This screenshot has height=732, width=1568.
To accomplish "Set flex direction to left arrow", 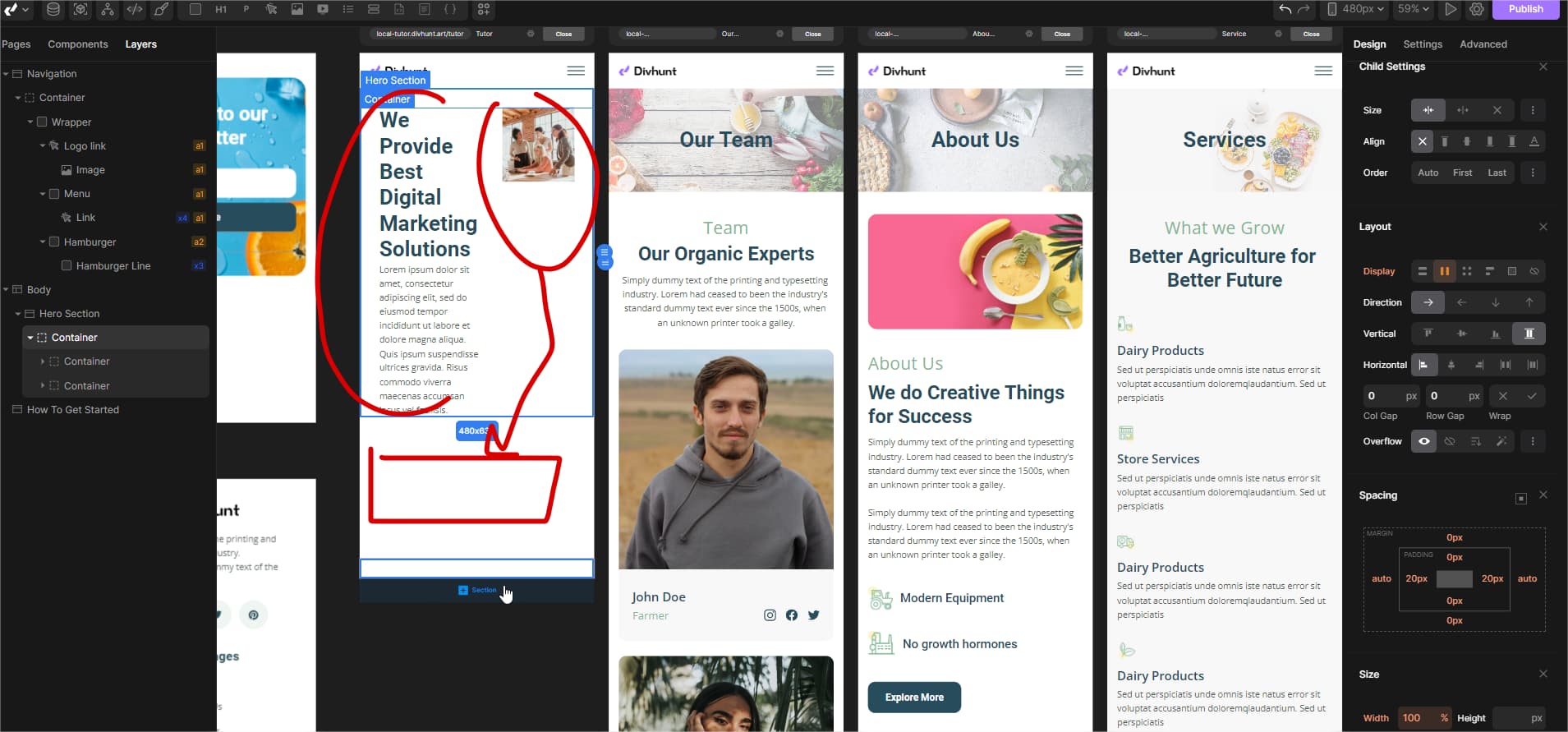I will (x=1461, y=302).
